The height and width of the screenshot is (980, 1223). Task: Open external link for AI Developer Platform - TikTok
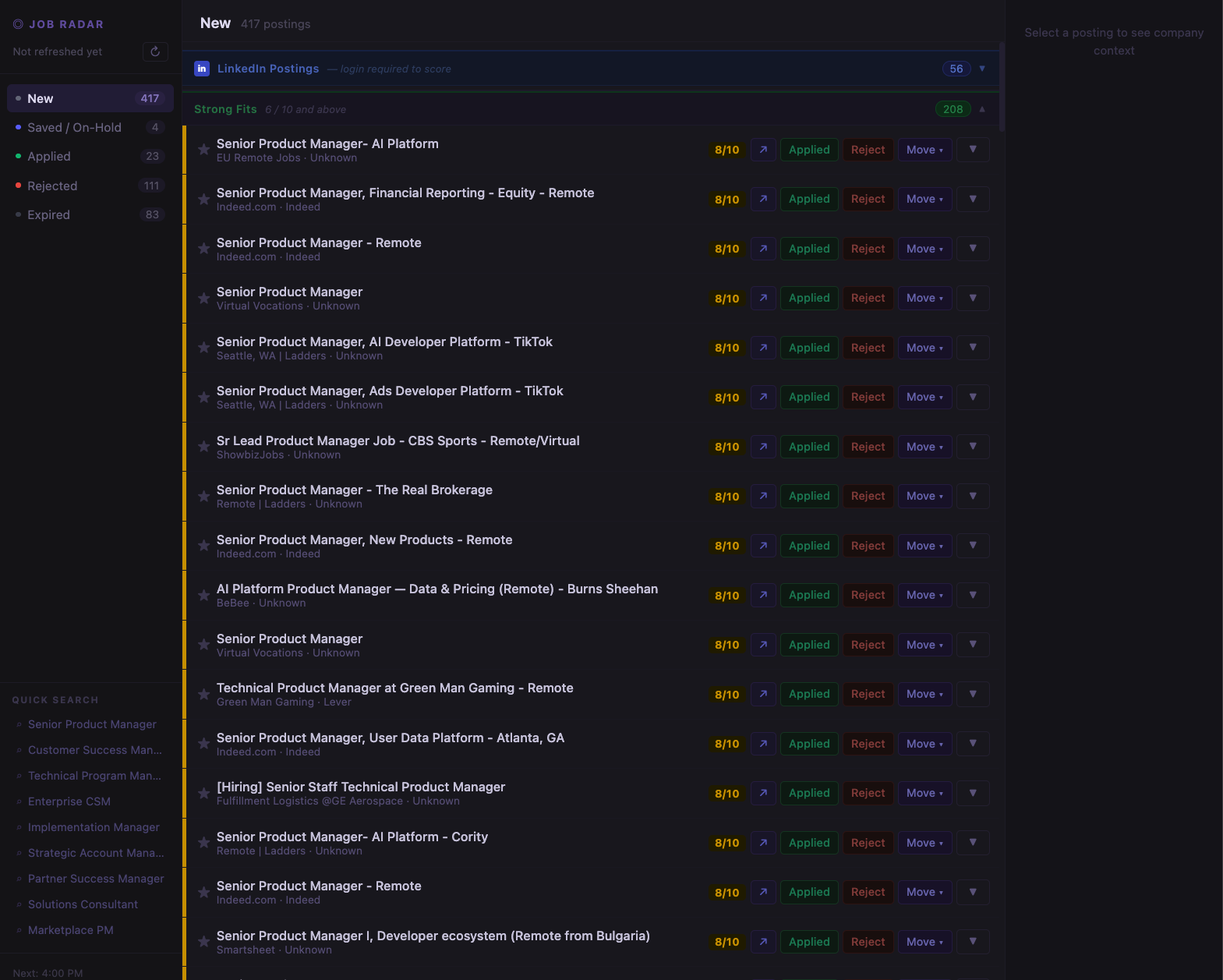click(x=763, y=348)
